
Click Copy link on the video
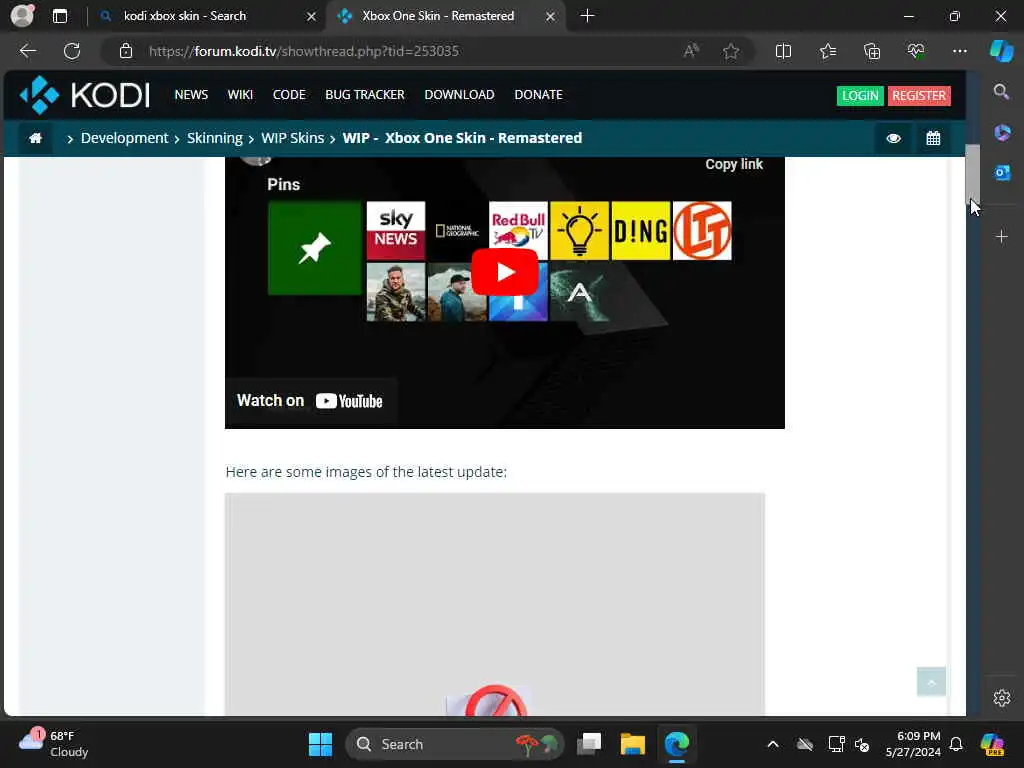coord(733,165)
